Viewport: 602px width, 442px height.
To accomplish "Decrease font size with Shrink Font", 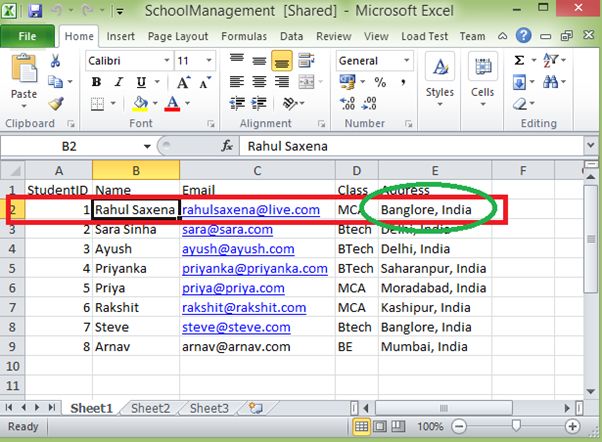I will [x=205, y=82].
